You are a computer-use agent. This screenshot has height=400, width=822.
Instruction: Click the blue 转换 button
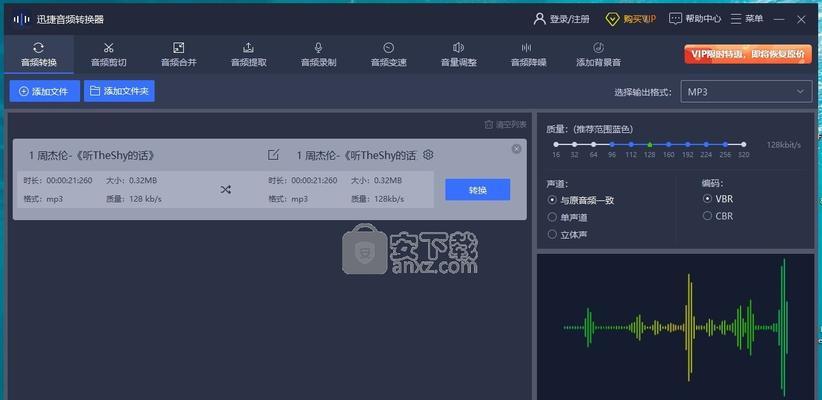click(x=478, y=190)
